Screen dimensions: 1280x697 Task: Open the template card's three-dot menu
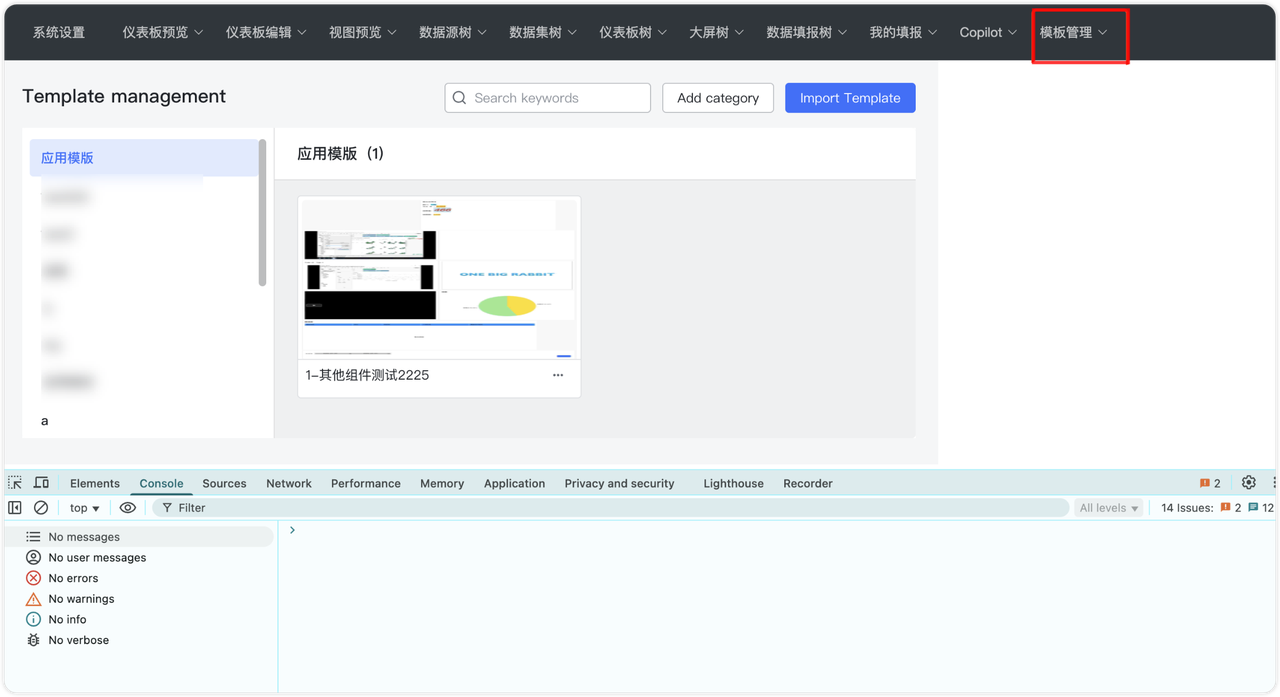tap(557, 374)
